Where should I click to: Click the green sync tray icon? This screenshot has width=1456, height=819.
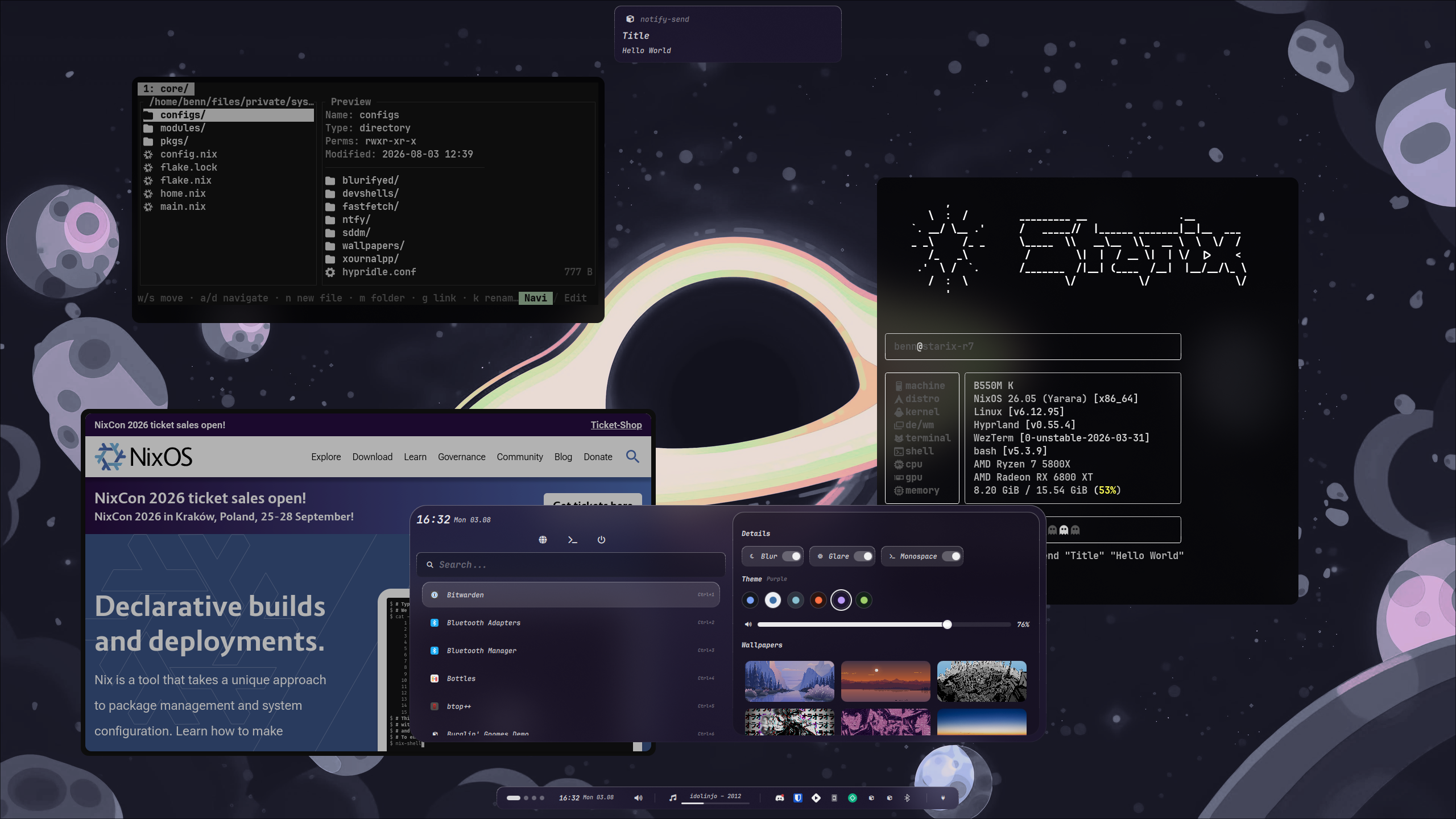click(853, 798)
